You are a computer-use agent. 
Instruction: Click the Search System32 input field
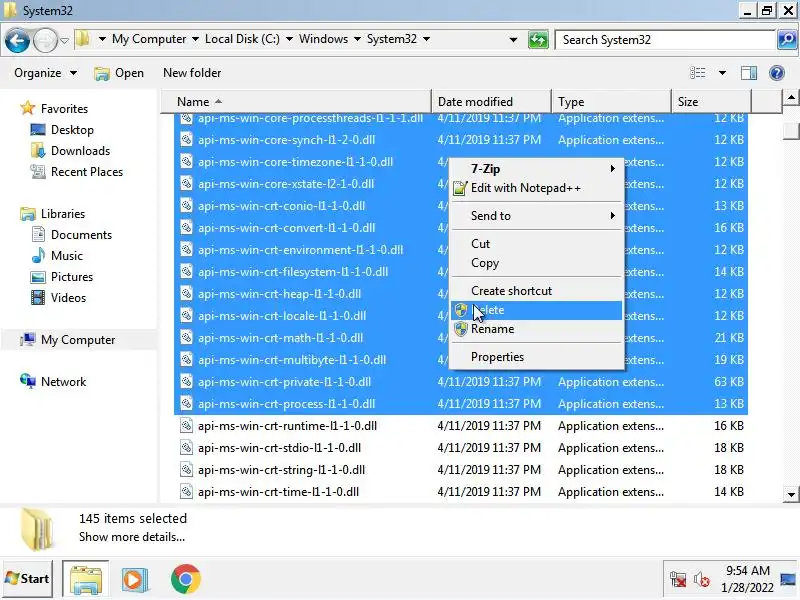pos(666,40)
